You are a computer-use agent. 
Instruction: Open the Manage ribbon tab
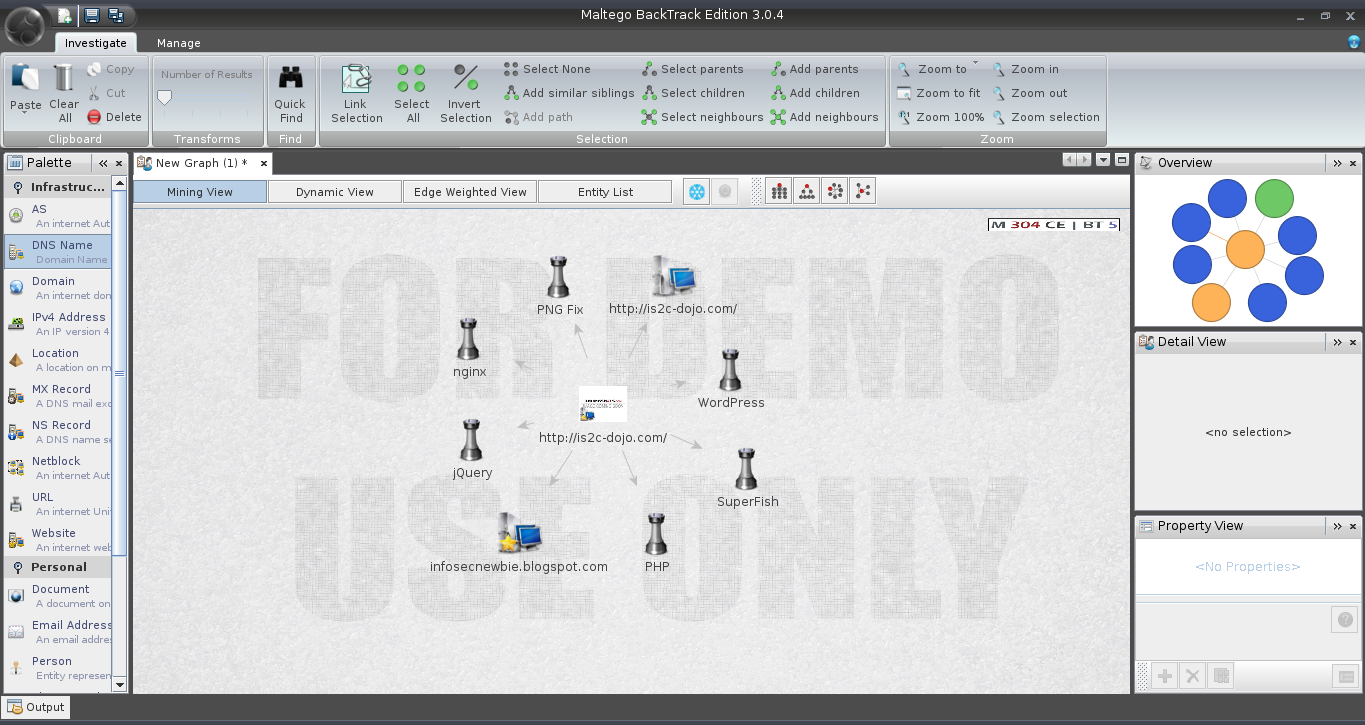tap(179, 43)
